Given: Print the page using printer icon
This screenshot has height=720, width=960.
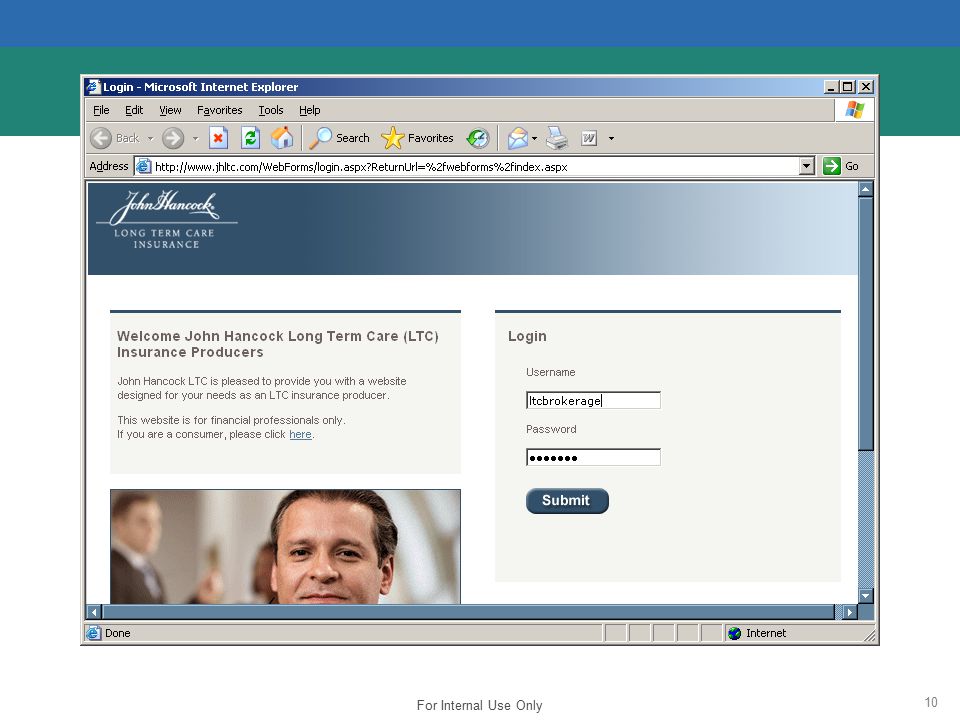Looking at the screenshot, I should (x=557, y=138).
